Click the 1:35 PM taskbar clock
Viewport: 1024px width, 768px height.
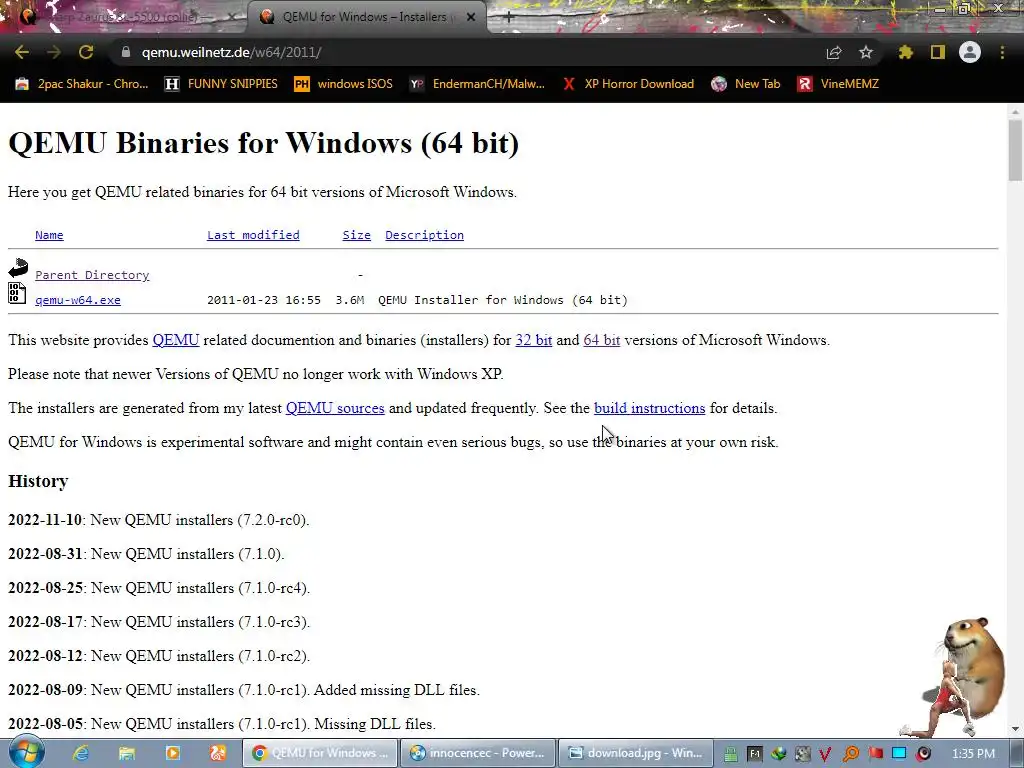point(974,754)
